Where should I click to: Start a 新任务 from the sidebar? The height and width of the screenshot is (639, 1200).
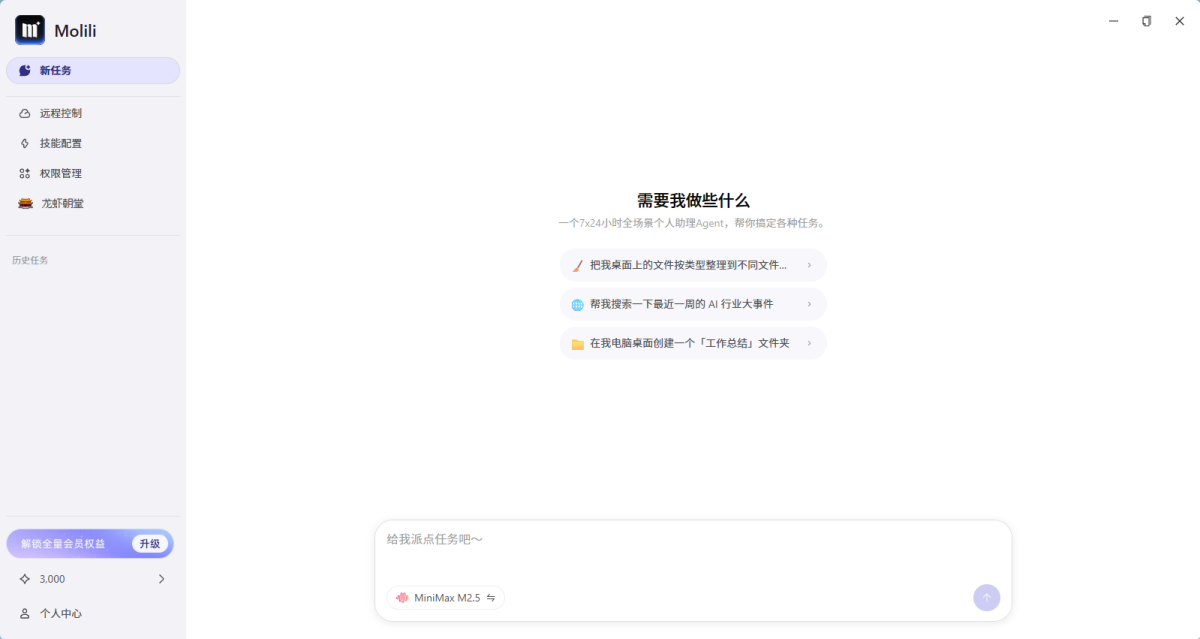(92, 71)
